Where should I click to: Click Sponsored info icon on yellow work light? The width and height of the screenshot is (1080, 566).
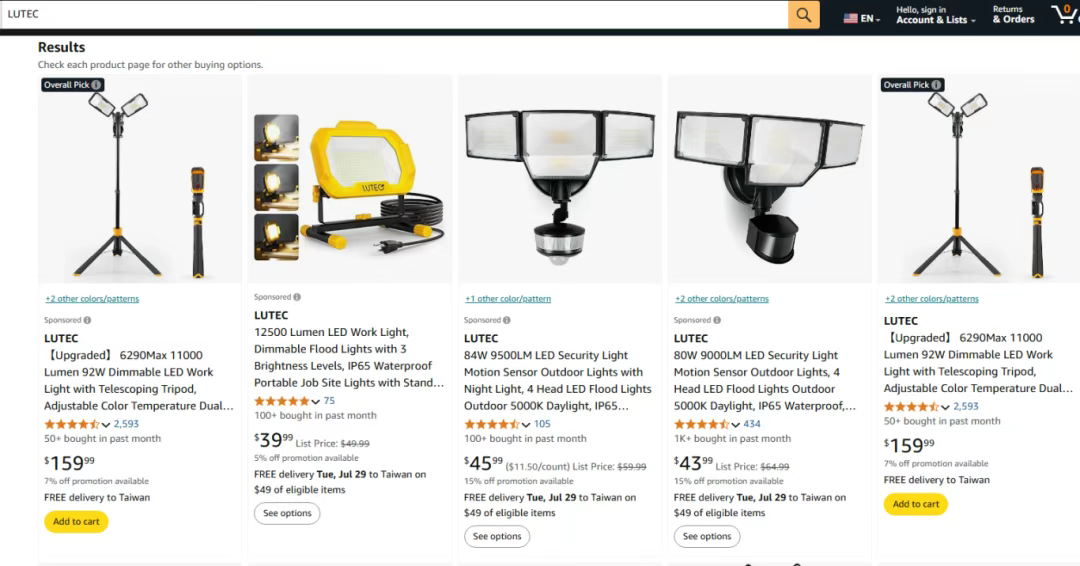[297, 297]
